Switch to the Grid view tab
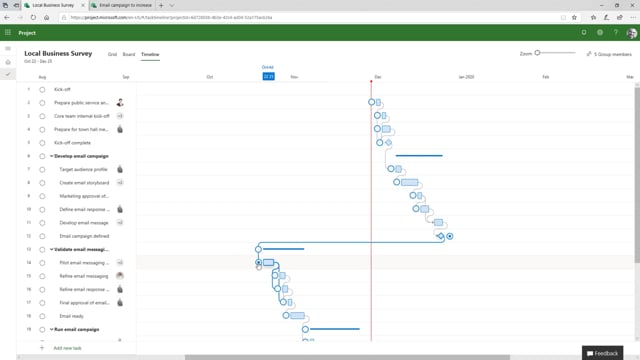This screenshot has height=360, width=640. (112, 54)
